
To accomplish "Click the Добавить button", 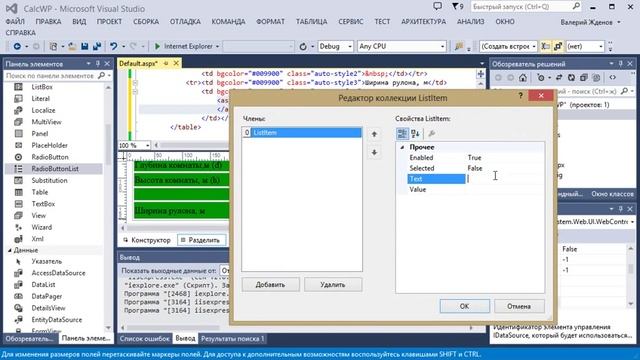I will point(270,285).
